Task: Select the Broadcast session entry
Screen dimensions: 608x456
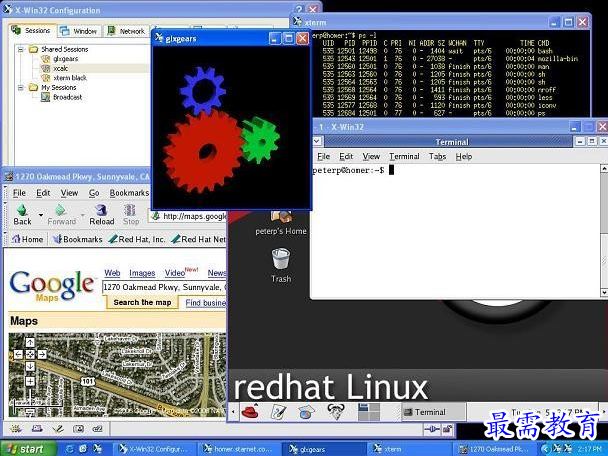Action: tap(67, 97)
